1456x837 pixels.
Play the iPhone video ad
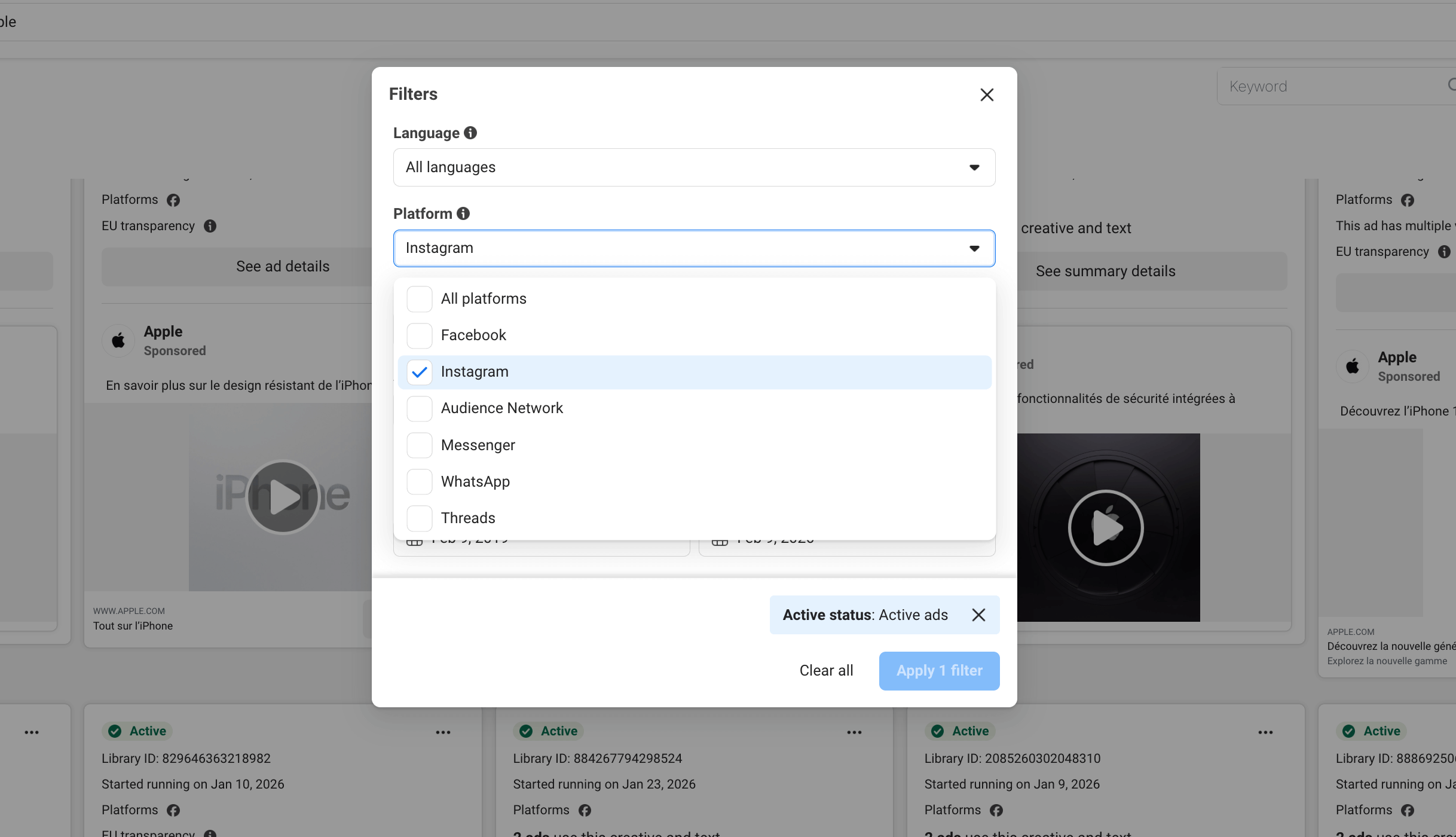(x=282, y=497)
